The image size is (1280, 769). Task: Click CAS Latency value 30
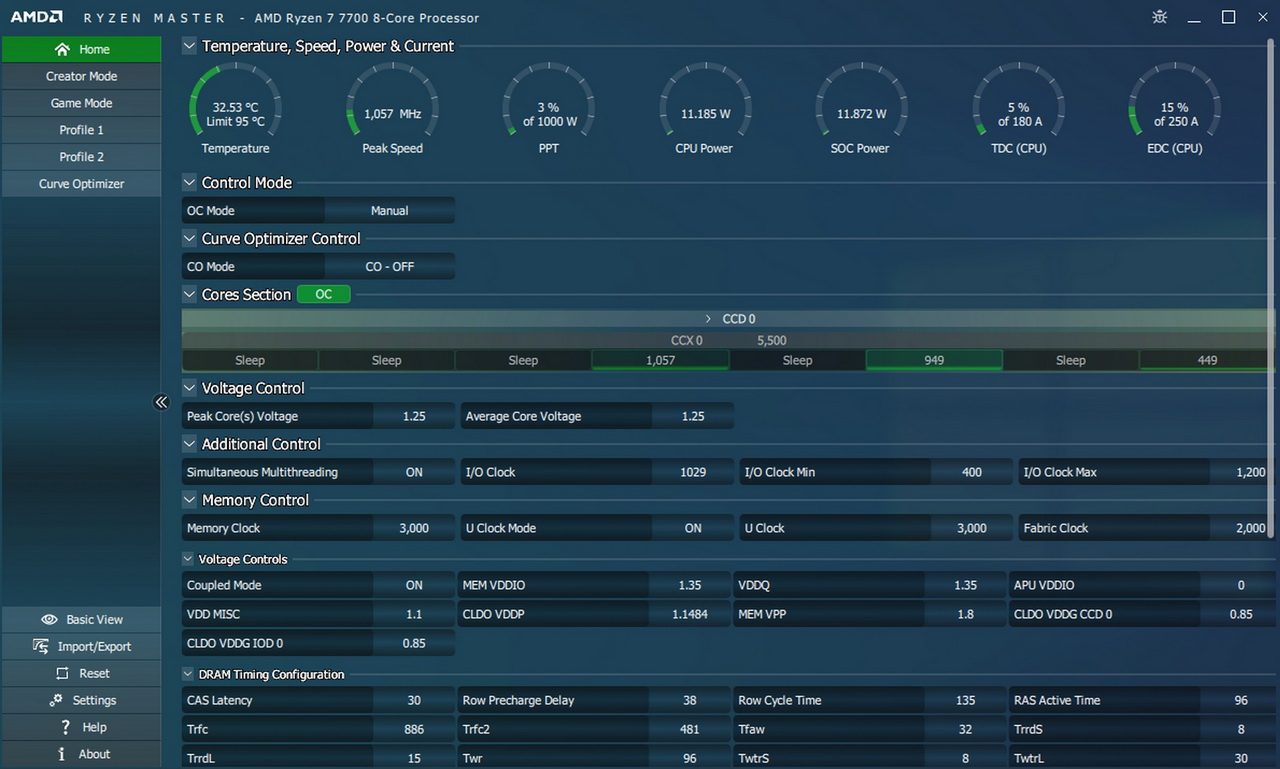[414, 700]
